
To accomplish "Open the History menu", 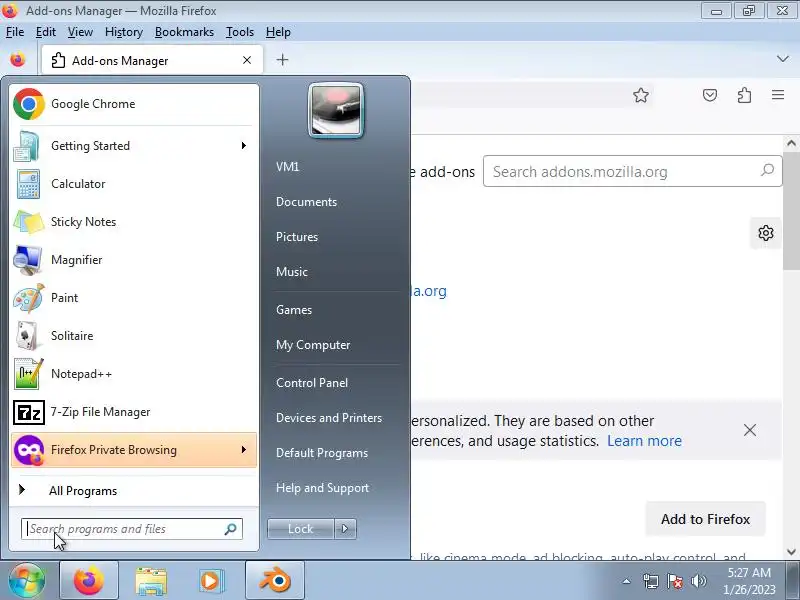I will point(123,32).
